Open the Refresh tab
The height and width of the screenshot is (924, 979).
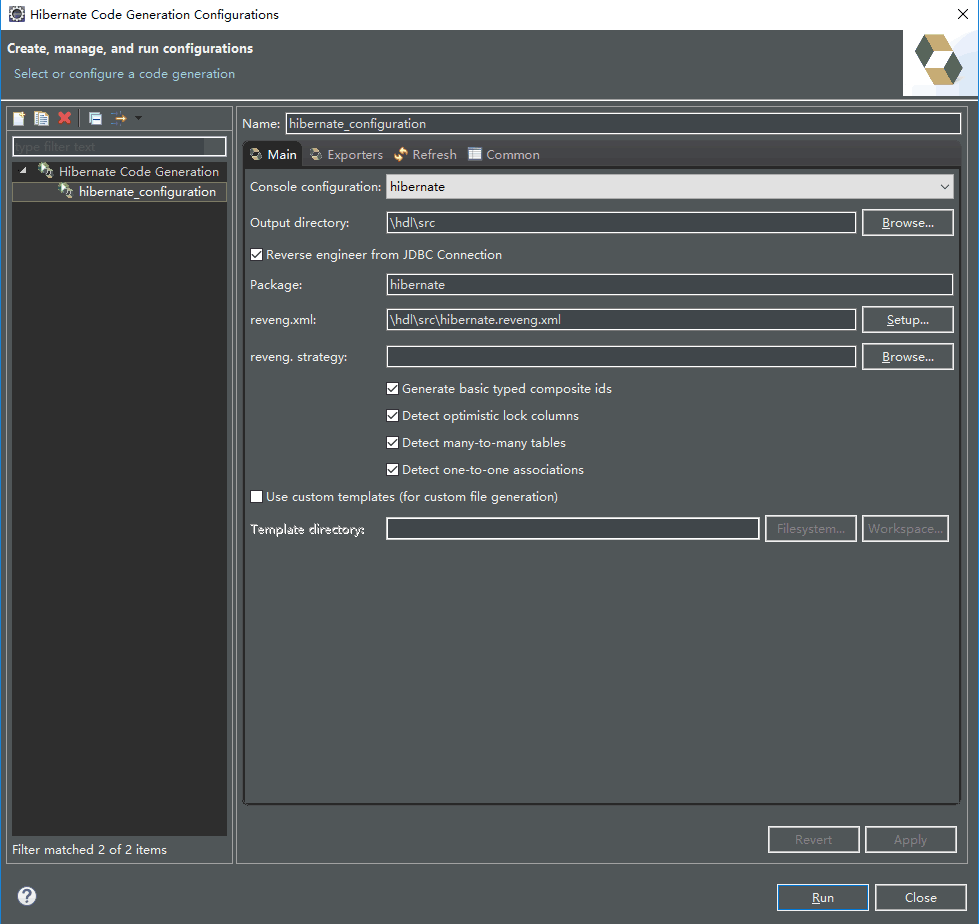(x=425, y=155)
